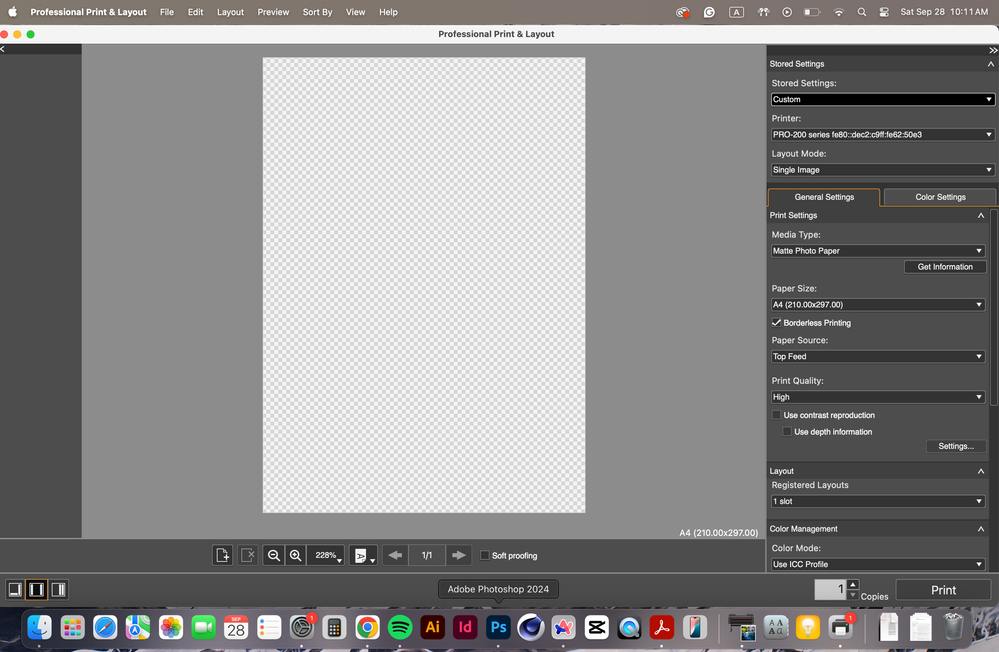Viewport: 999px width, 652px height.
Task: Enable Use depth information
Action: (787, 431)
